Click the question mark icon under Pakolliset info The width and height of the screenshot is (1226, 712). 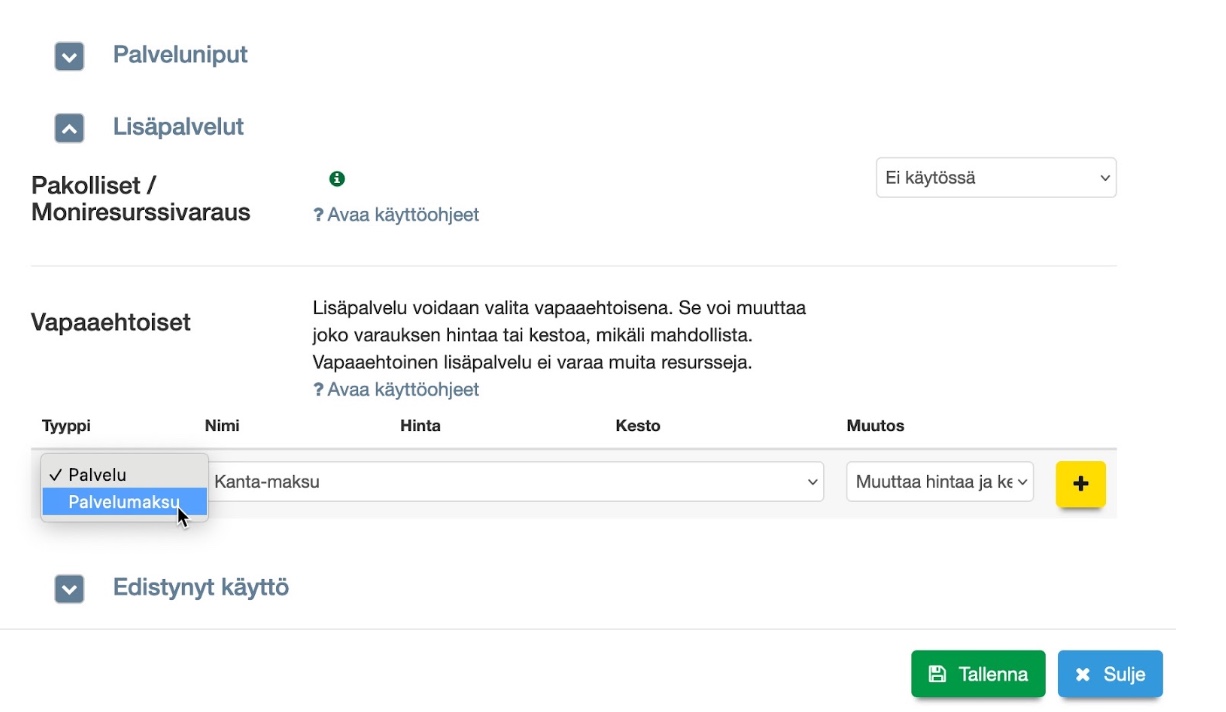point(318,215)
